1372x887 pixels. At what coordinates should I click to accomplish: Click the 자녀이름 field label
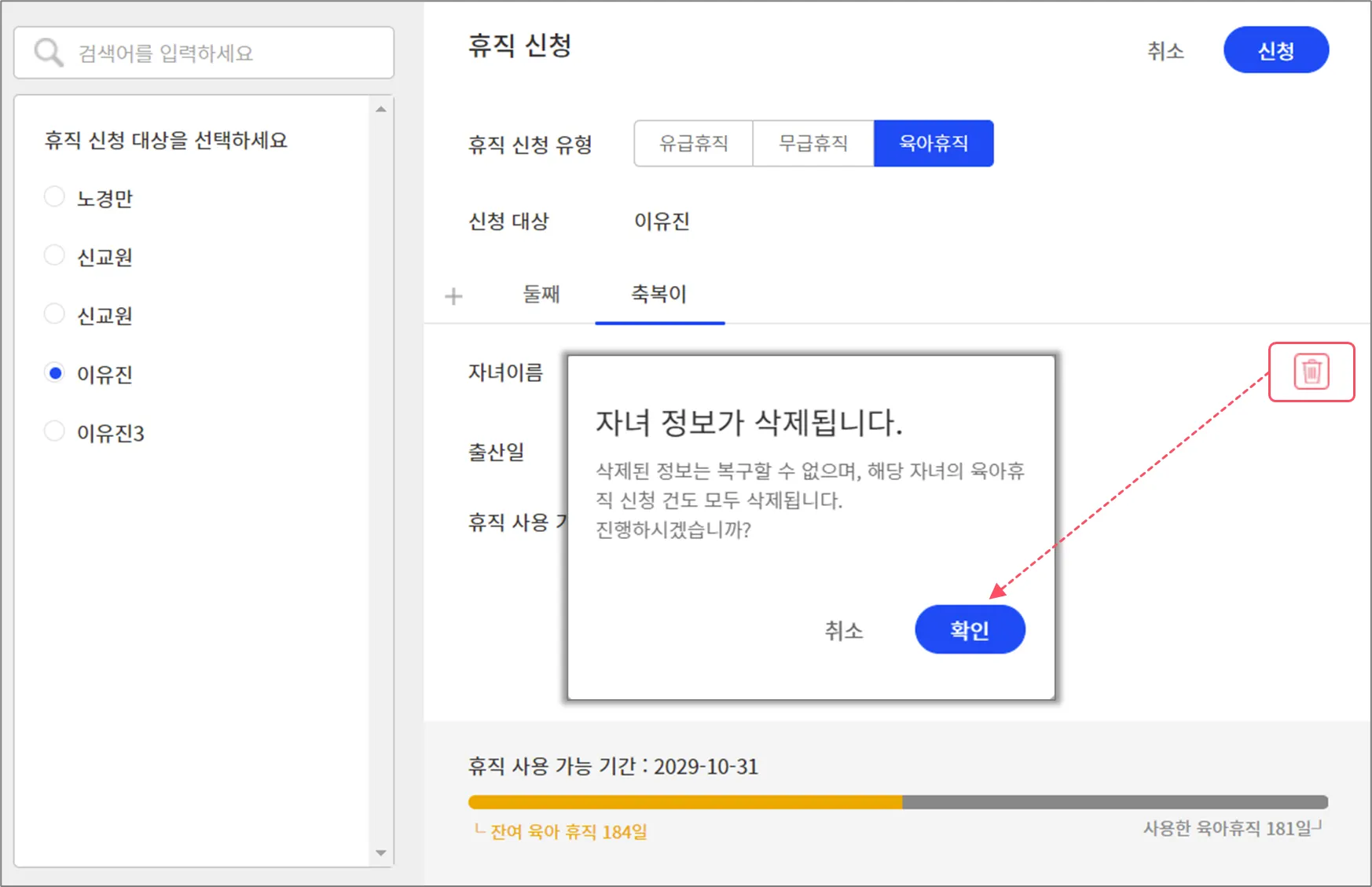[x=505, y=372]
